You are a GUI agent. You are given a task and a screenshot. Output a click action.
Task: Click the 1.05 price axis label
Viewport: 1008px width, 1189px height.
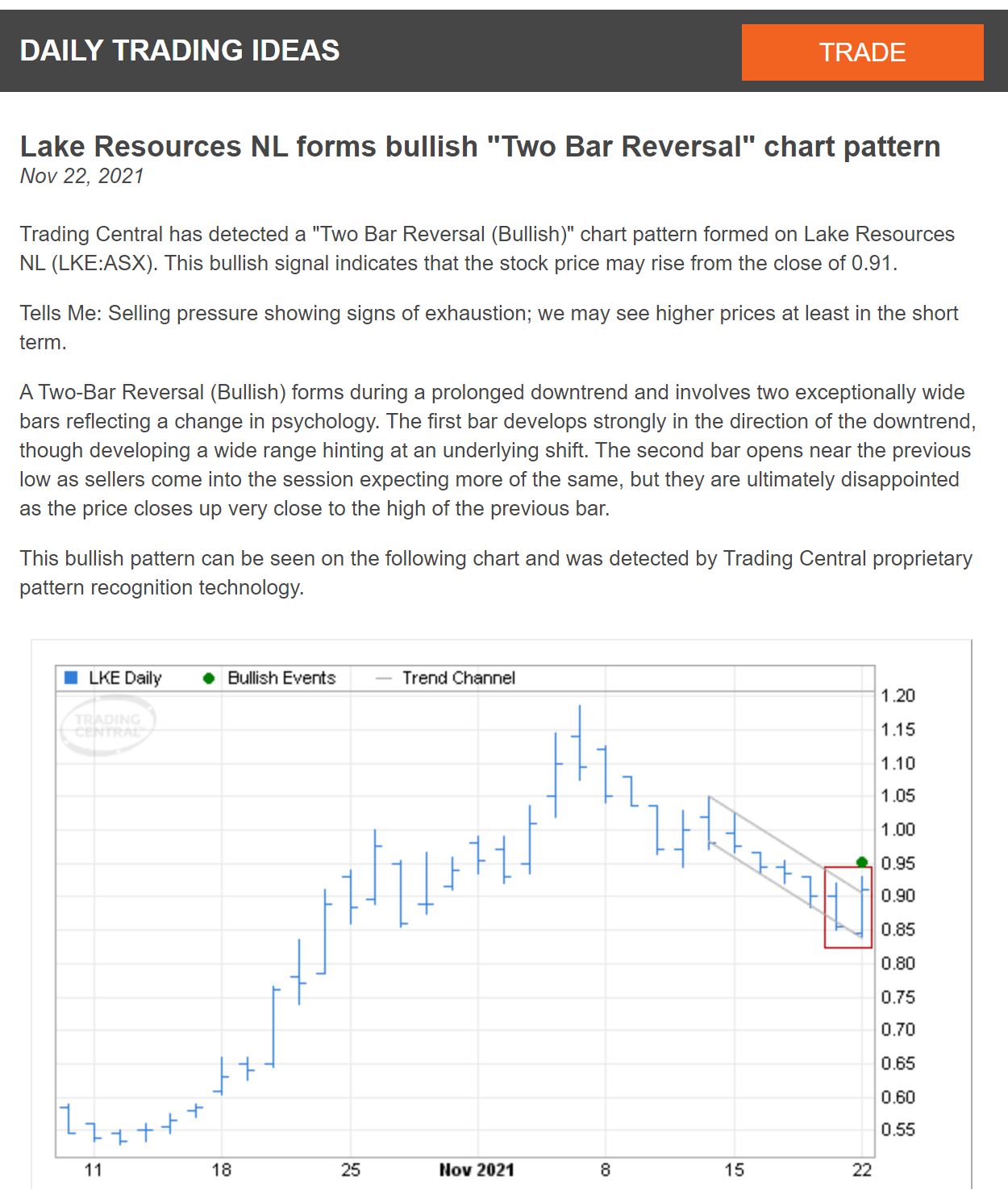898,795
